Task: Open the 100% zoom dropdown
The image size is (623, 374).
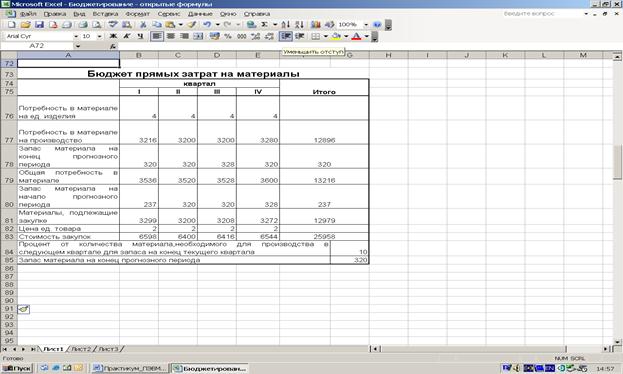Action: tap(366, 25)
